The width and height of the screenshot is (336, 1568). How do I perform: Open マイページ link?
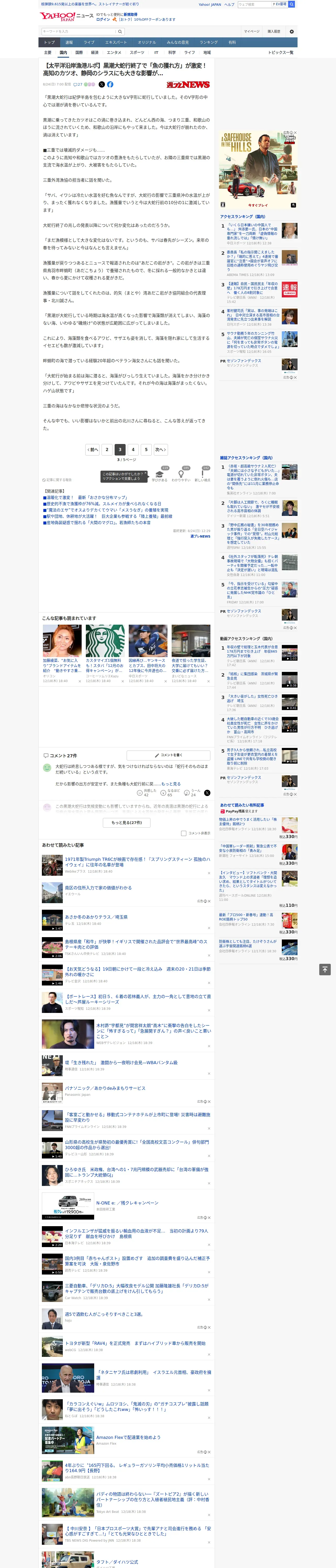point(252,32)
